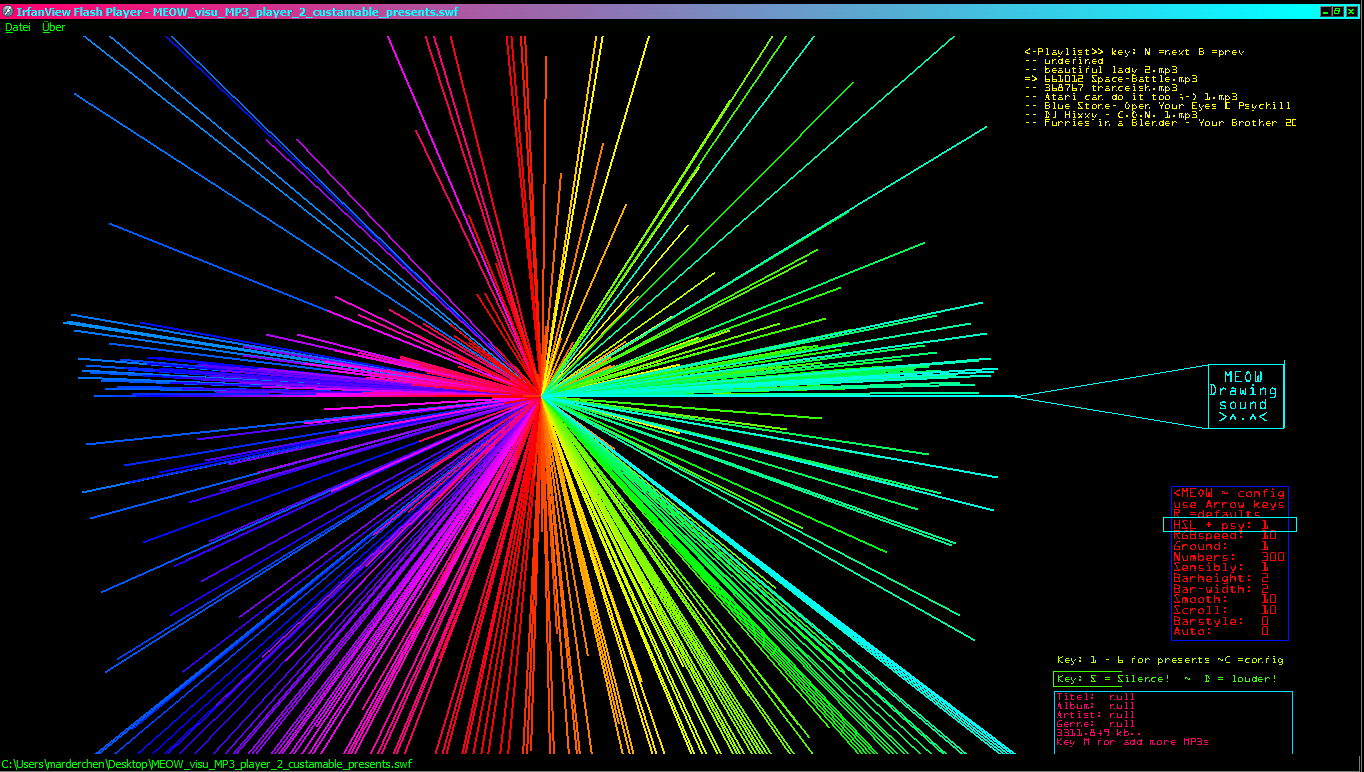Click the 'Album: null' info line

click(x=1096, y=706)
